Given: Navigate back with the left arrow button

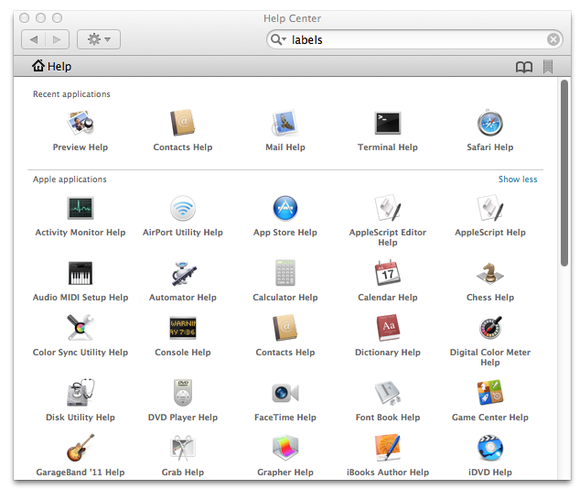Looking at the screenshot, I should point(34,39).
